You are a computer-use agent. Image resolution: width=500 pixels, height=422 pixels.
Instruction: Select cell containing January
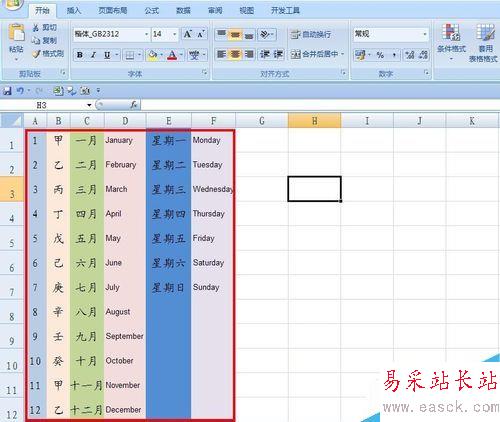pos(125,140)
